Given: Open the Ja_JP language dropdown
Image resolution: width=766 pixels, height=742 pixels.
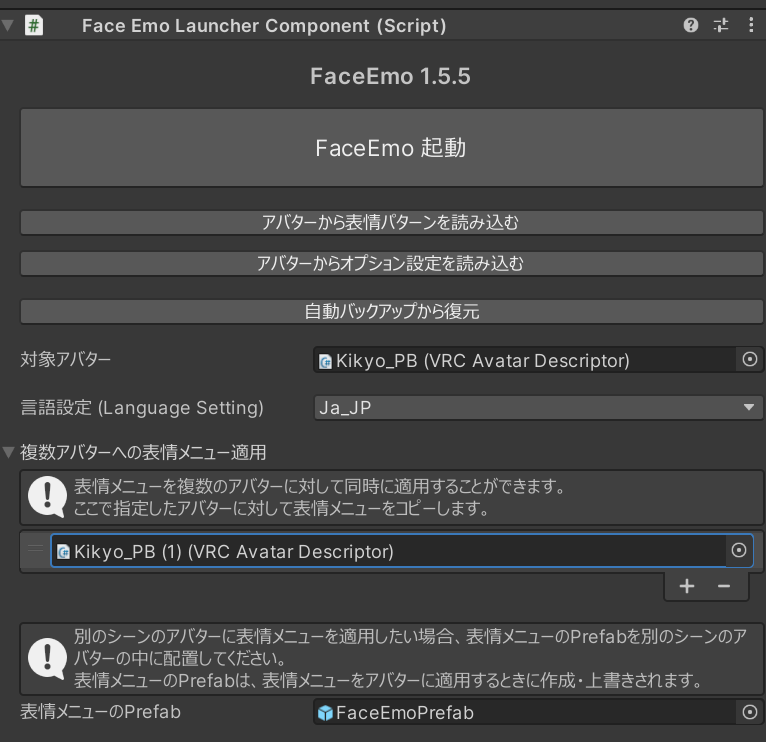Looking at the screenshot, I should [x=538, y=407].
